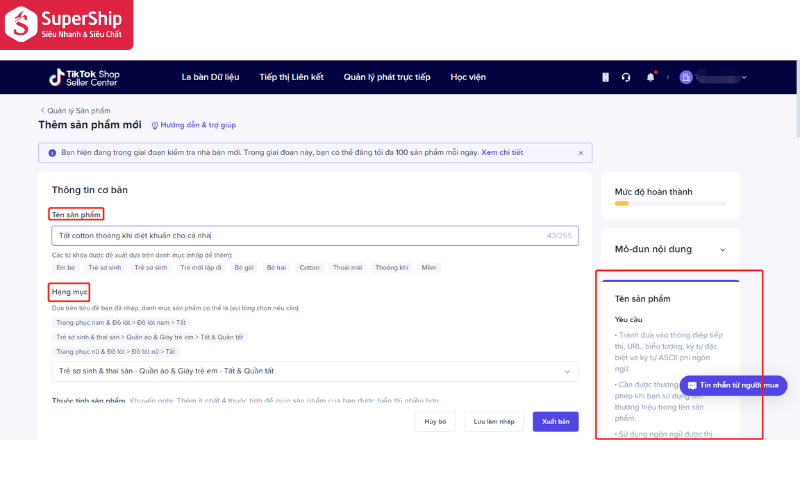Image resolution: width=800 pixels, height=500 pixels.
Task: Open La bàn Dữ liệu menu
Action: pyautogui.click(x=210, y=77)
